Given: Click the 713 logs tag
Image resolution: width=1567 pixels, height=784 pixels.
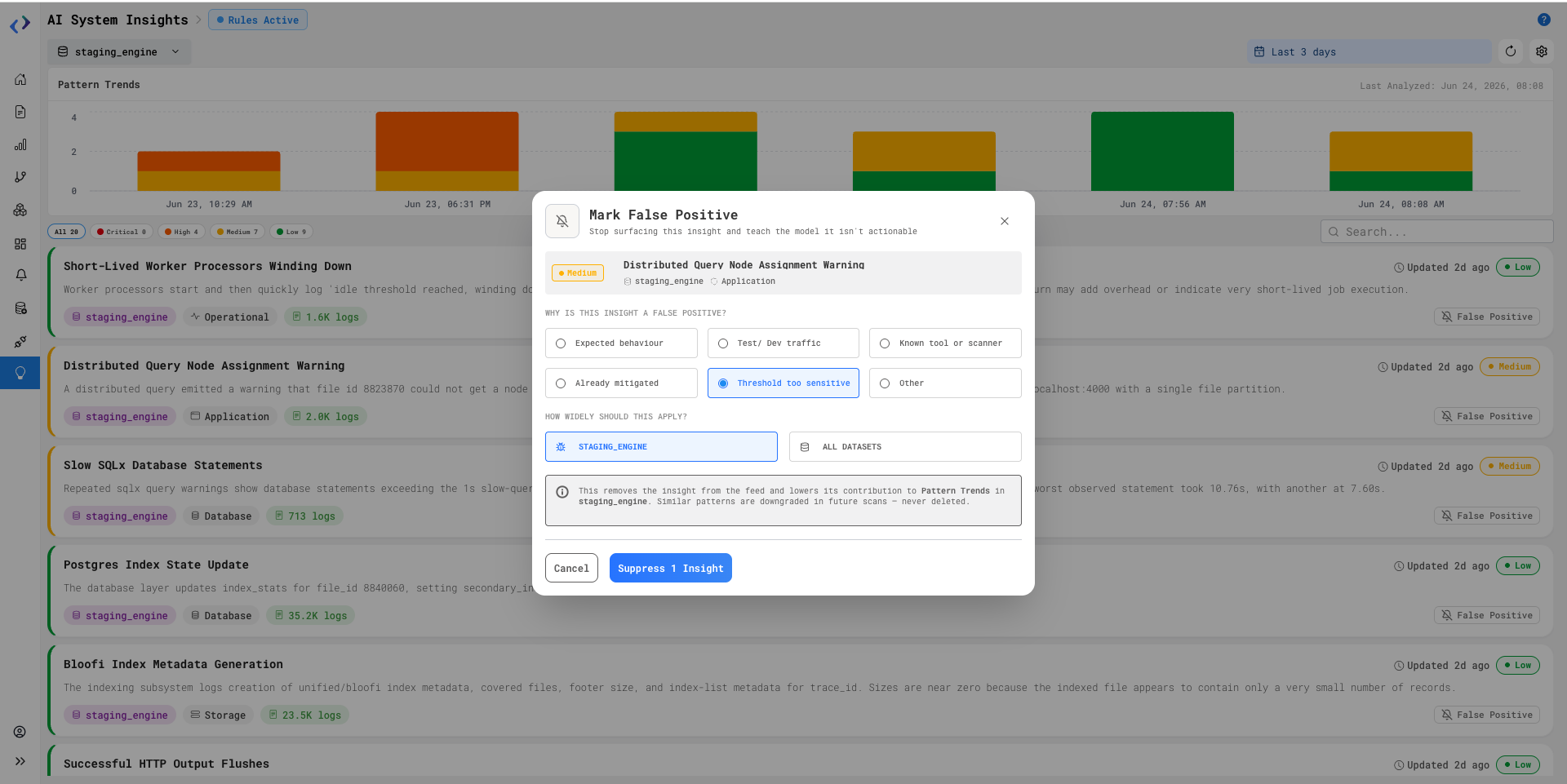Looking at the screenshot, I should (x=304, y=516).
